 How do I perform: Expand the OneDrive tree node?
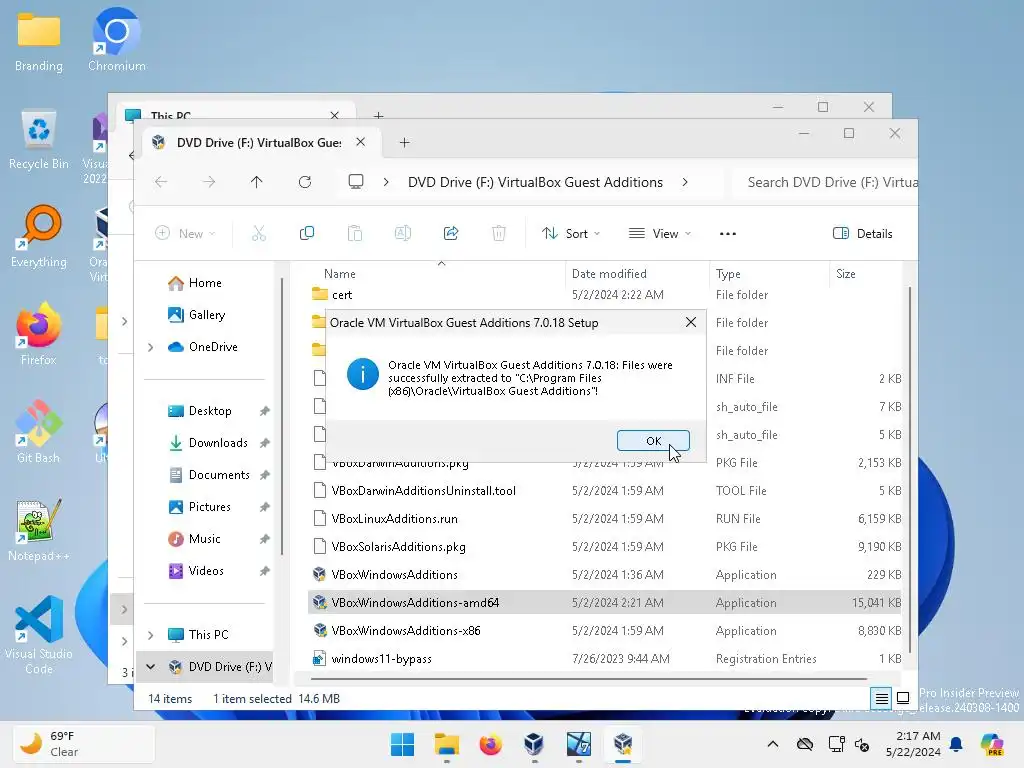point(151,347)
